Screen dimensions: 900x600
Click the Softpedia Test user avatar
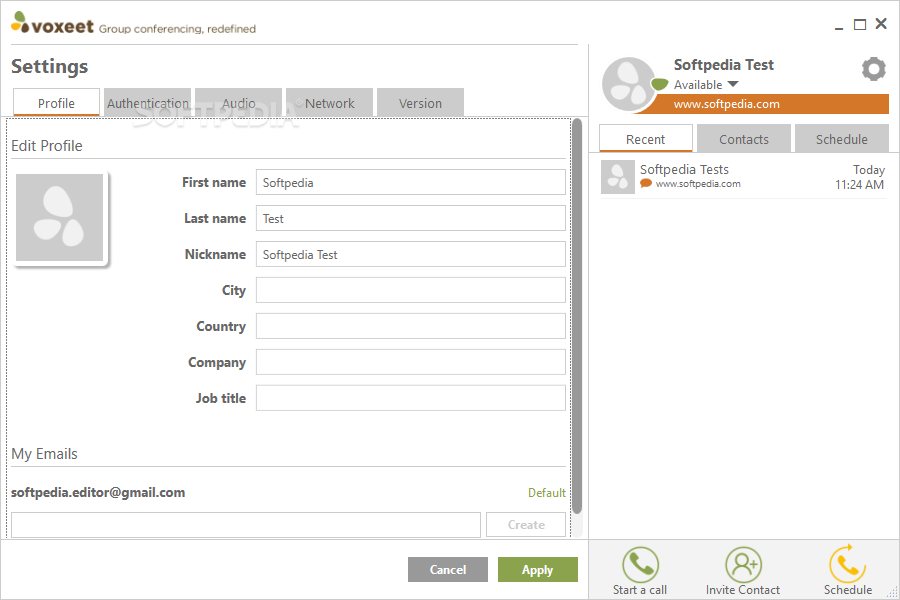coord(628,84)
